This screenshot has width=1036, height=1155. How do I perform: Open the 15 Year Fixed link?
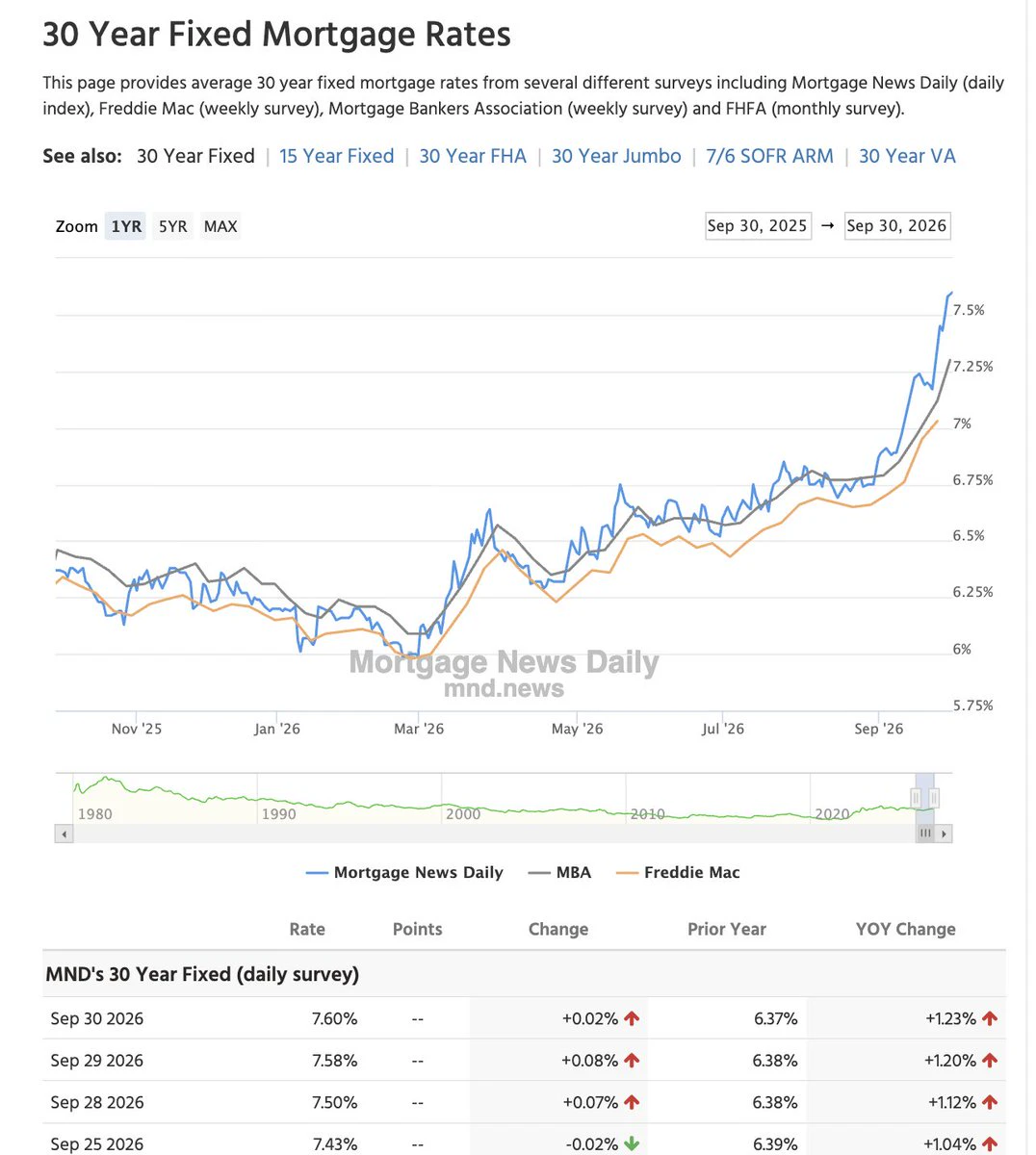pyautogui.click(x=337, y=156)
